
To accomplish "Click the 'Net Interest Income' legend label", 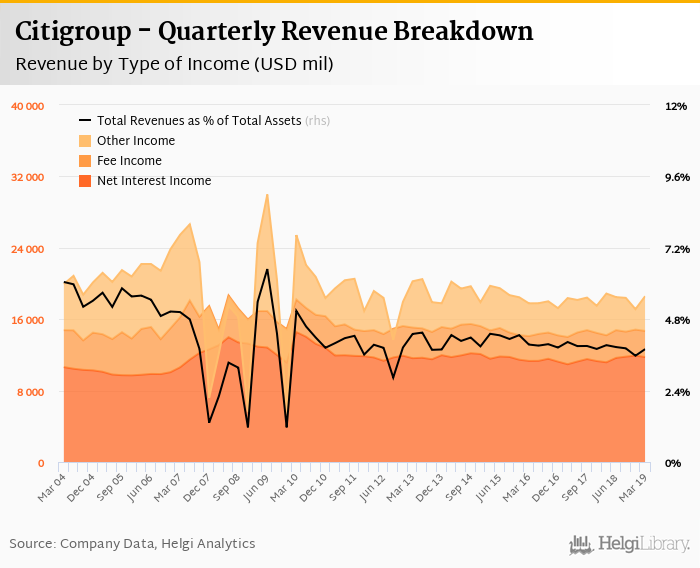I will tap(154, 181).
